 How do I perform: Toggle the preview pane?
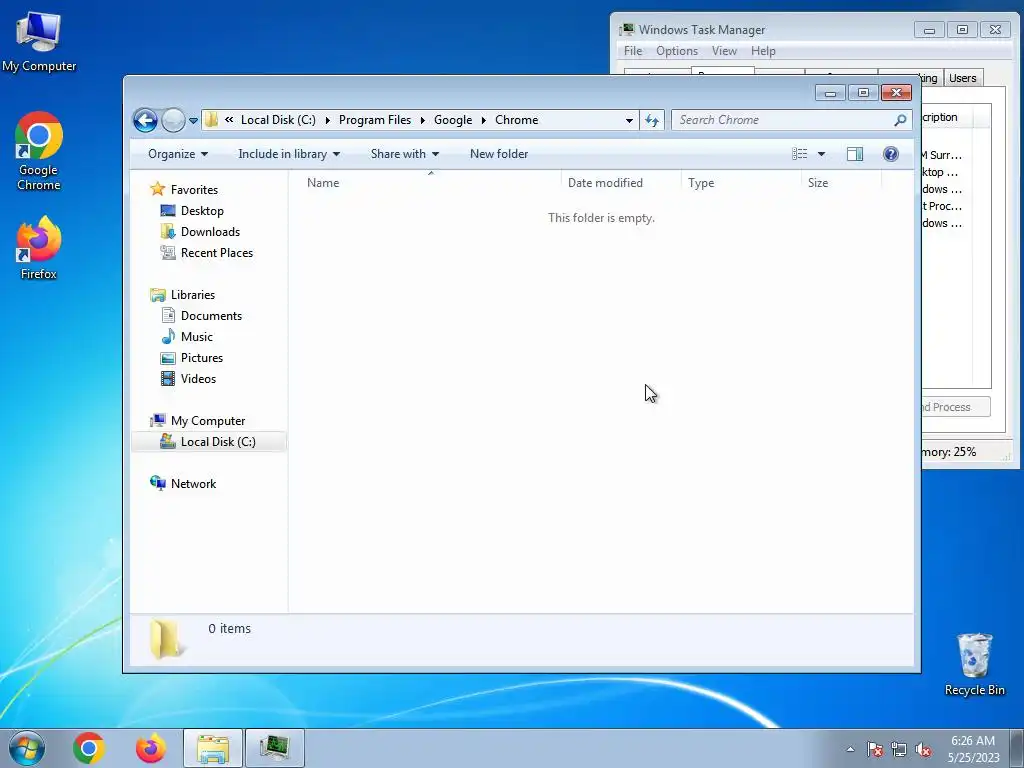pos(855,154)
